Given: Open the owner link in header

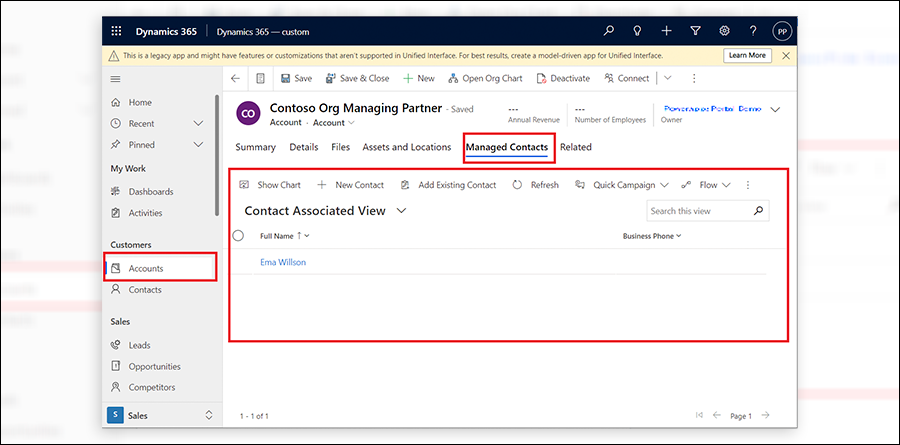Looking at the screenshot, I should 712,109.
